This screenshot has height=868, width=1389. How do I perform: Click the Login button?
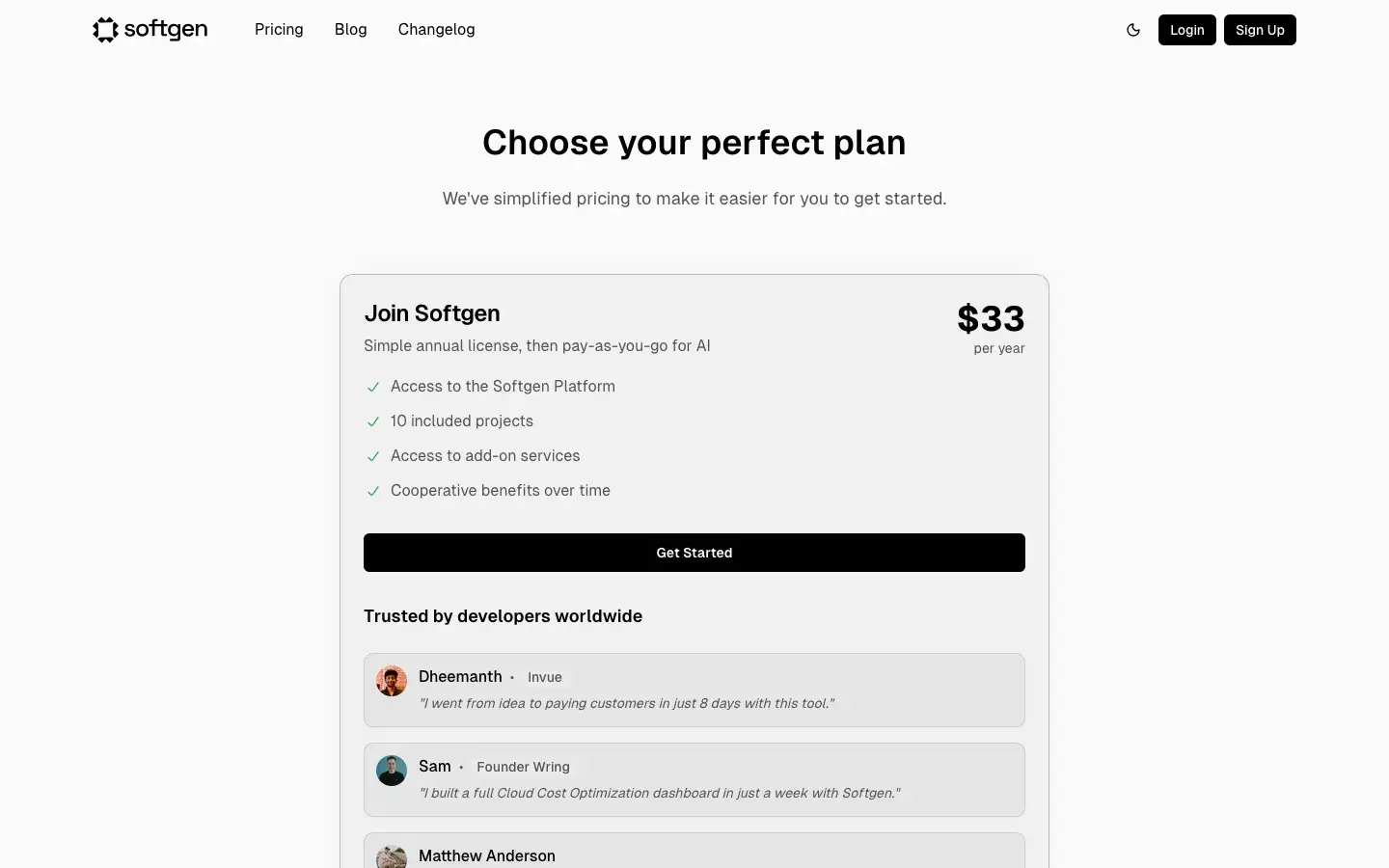point(1186,30)
